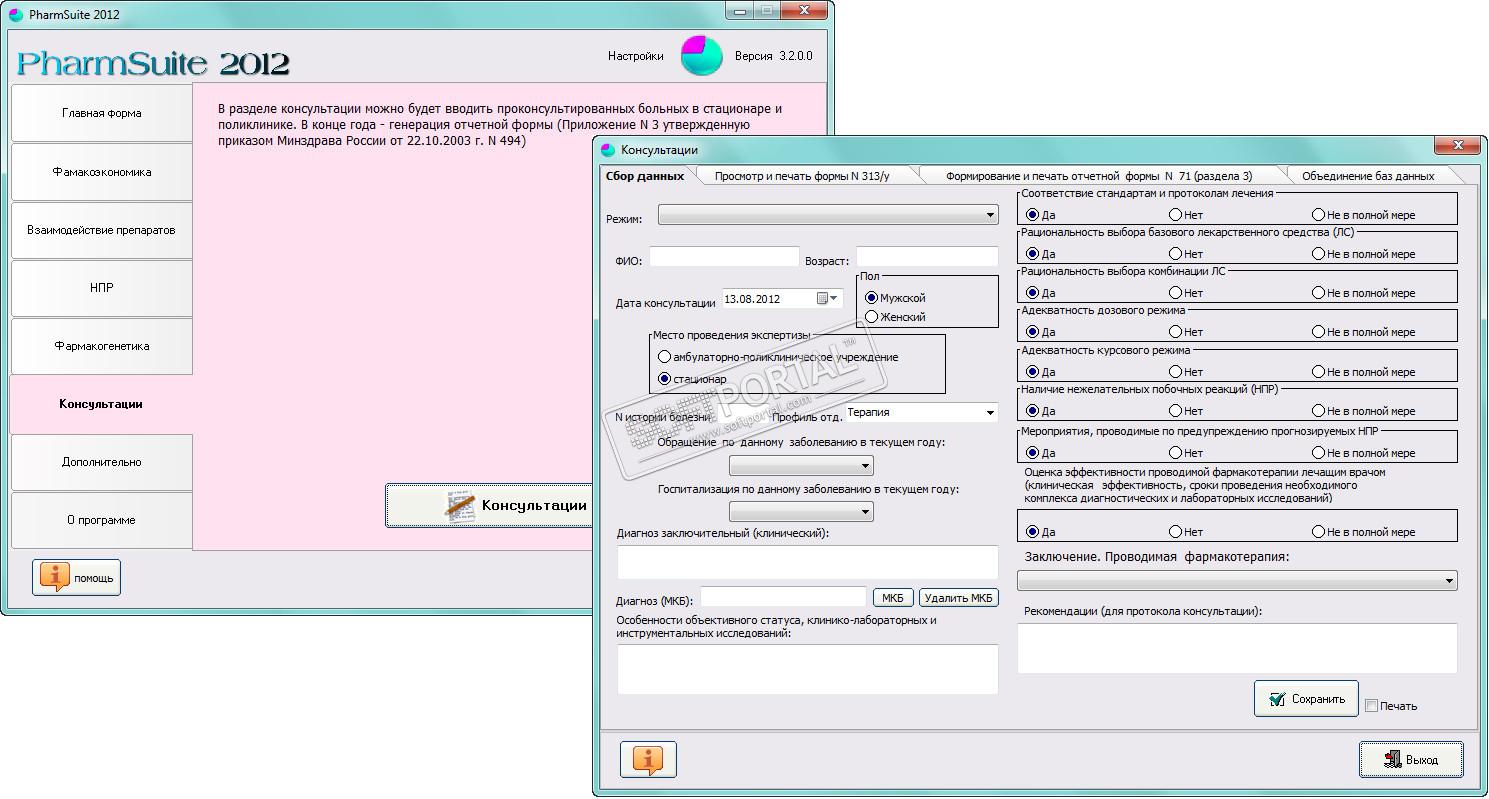The width and height of the screenshot is (1489, 799).
Task: Click the date value 13.08.2012
Action: pos(752,299)
